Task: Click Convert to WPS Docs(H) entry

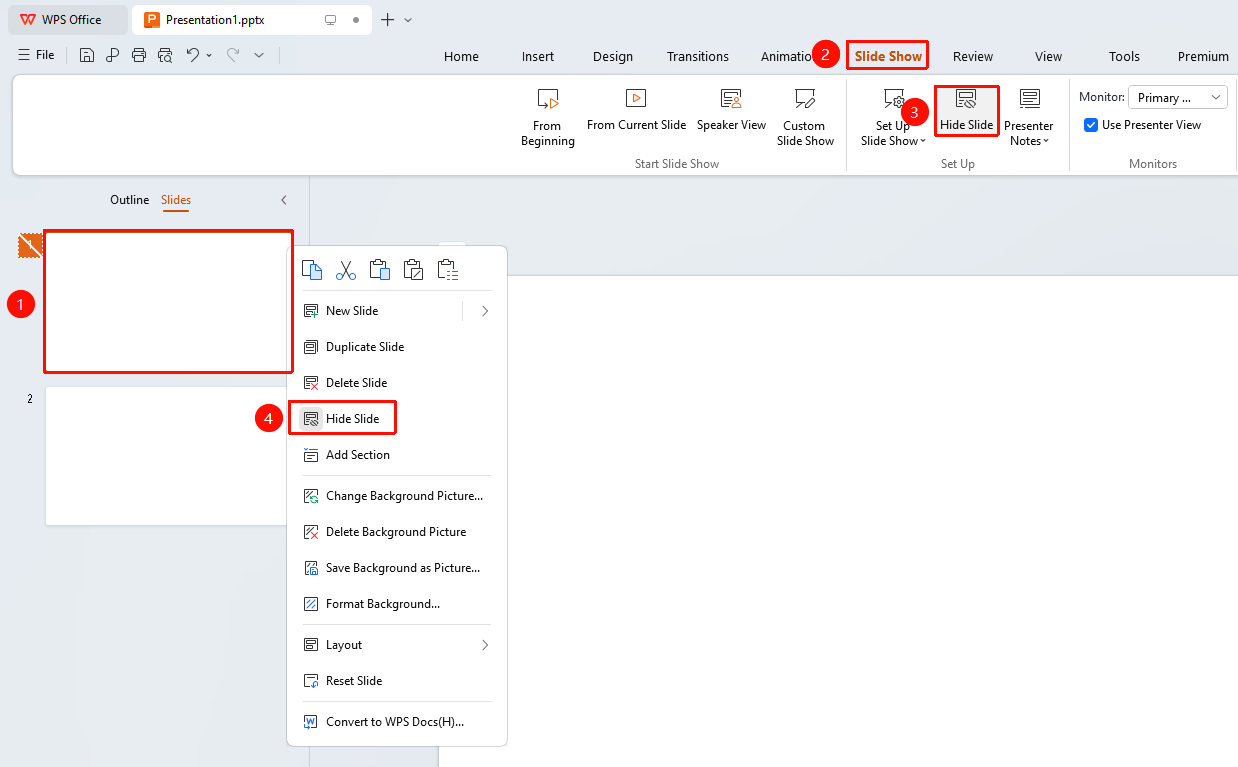Action: coord(397,722)
